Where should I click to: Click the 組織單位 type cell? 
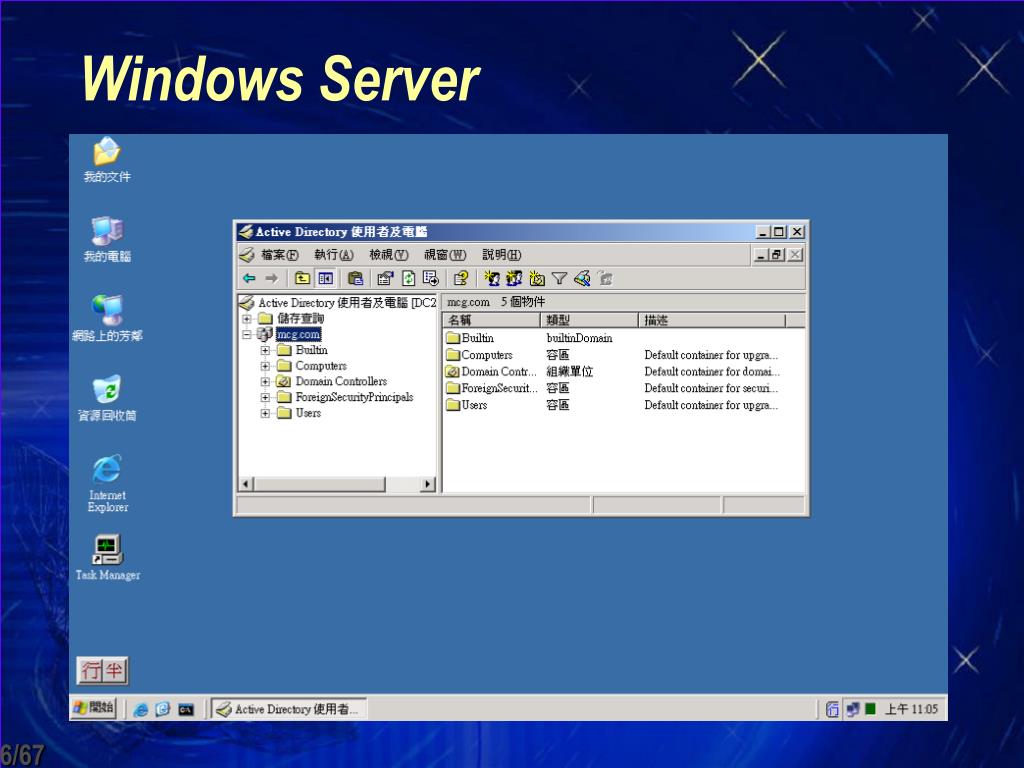569,372
